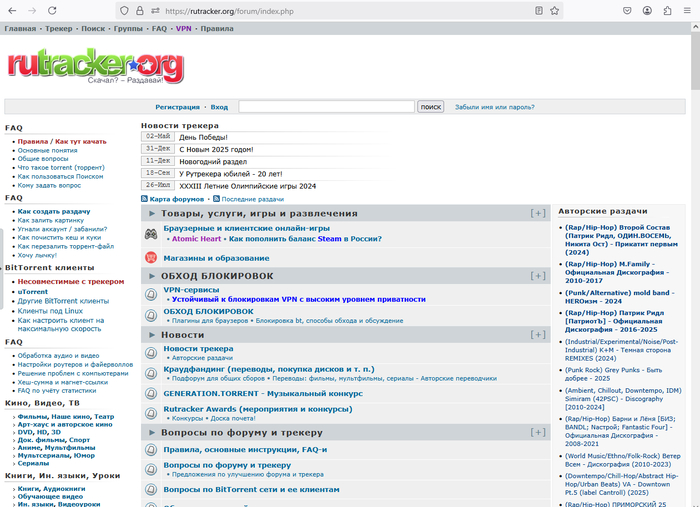
Task: Open Firefox account icon
Action: click(647, 11)
